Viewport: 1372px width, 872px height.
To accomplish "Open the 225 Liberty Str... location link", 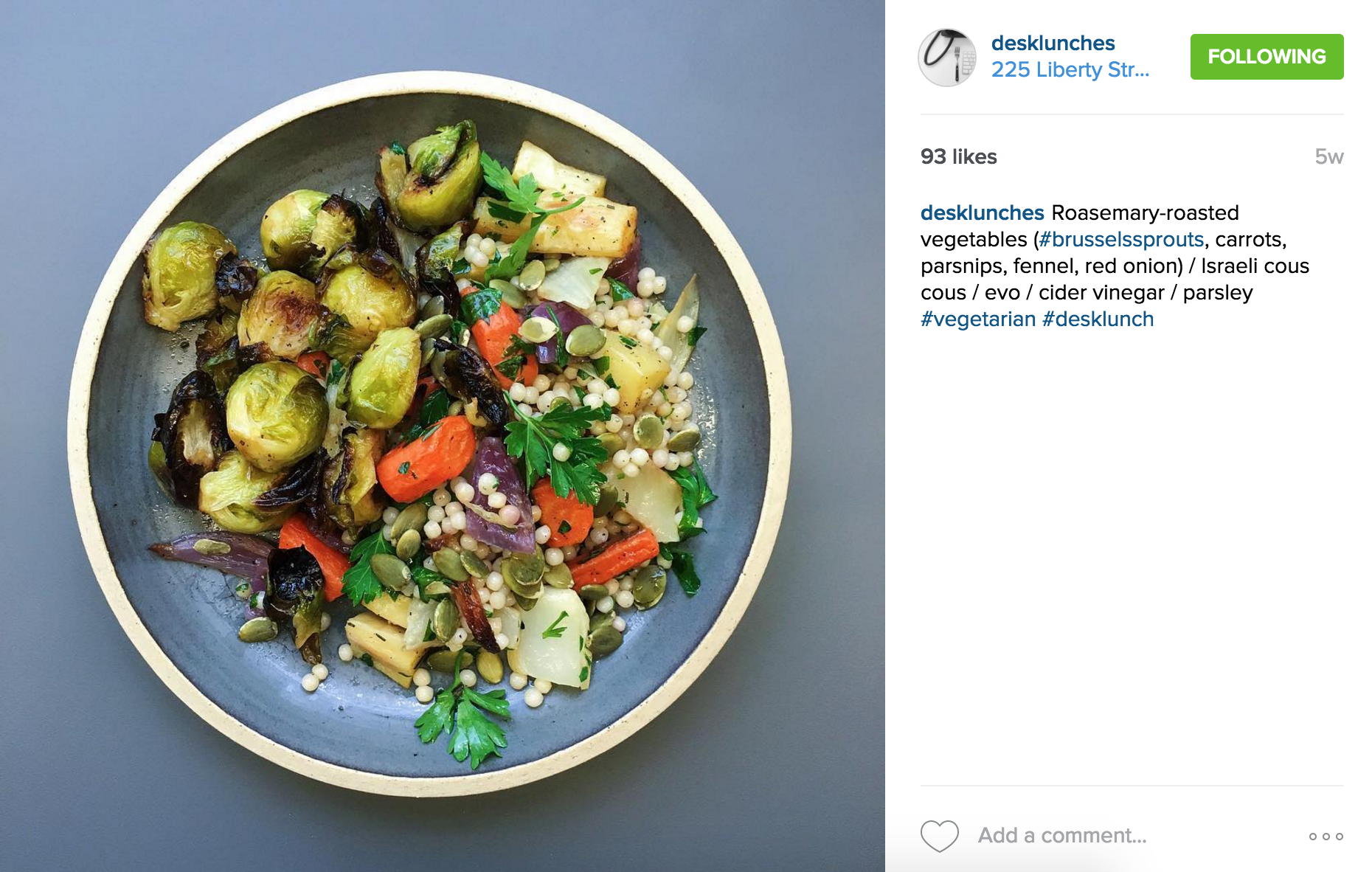I will tap(1070, 69).
